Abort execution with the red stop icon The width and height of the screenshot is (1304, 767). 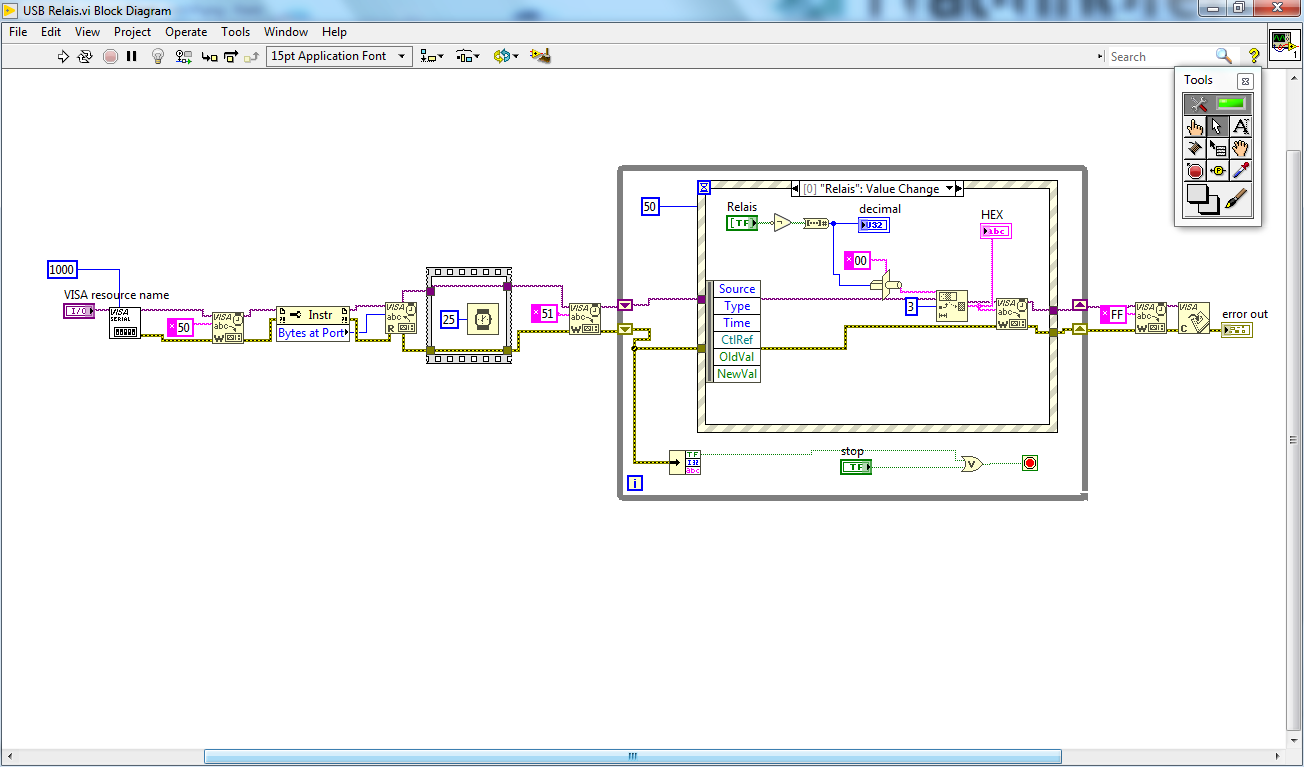click(110, 56)
